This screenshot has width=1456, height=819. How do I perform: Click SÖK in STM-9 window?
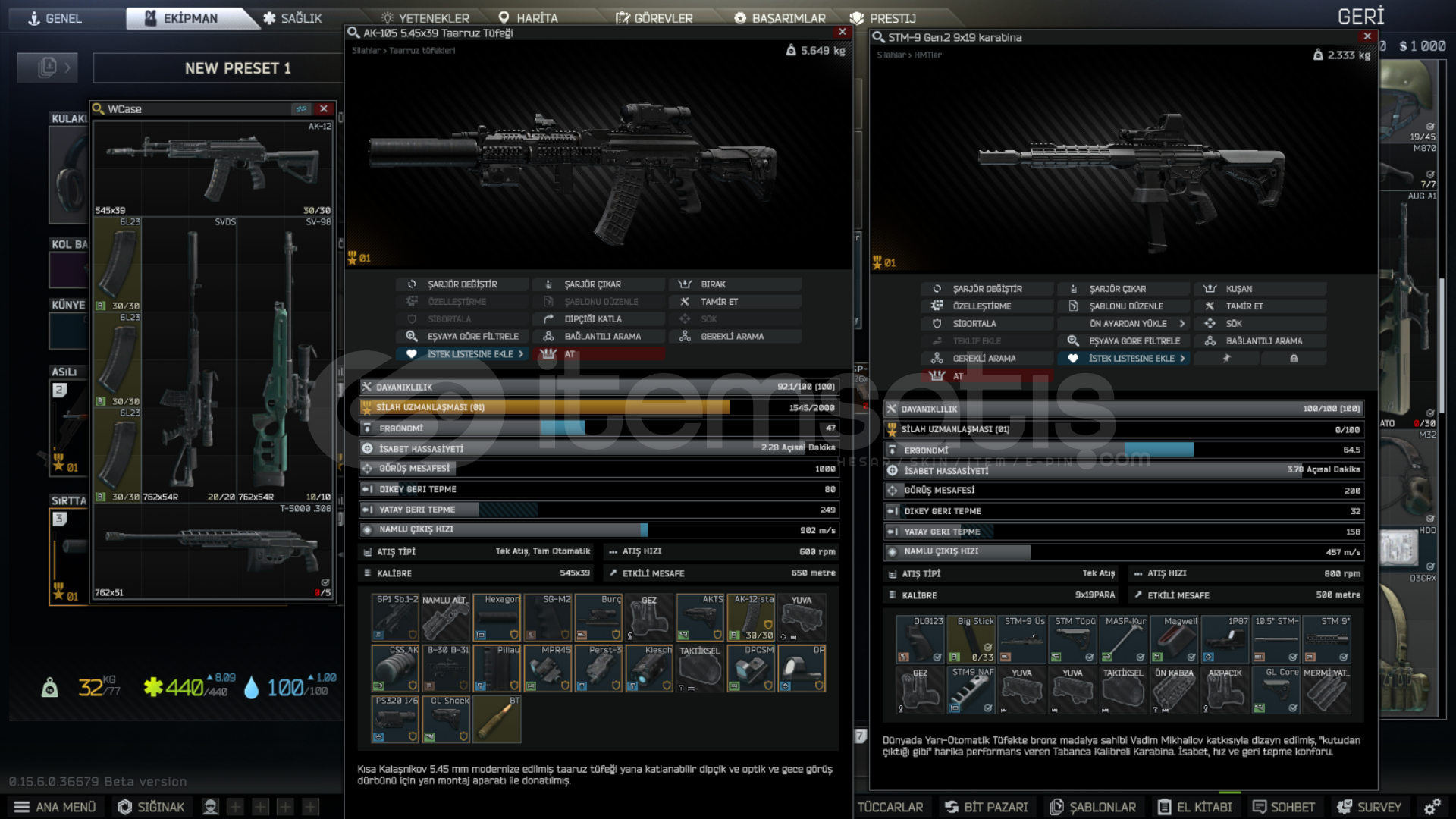(1260, 324)
